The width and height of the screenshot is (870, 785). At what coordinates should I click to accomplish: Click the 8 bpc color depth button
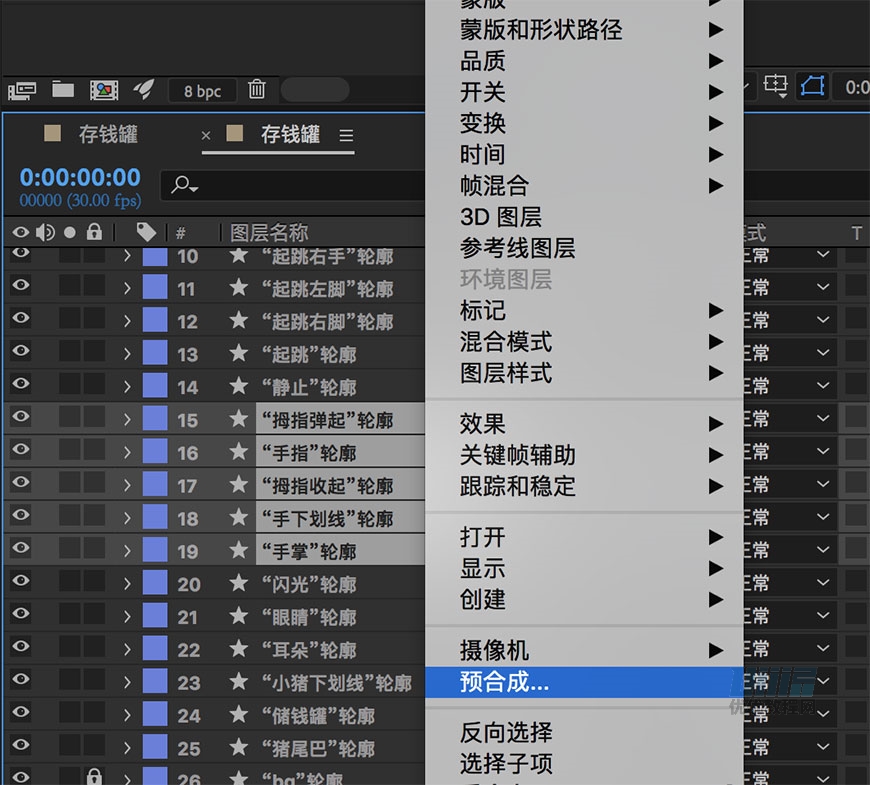pos(201,90)
